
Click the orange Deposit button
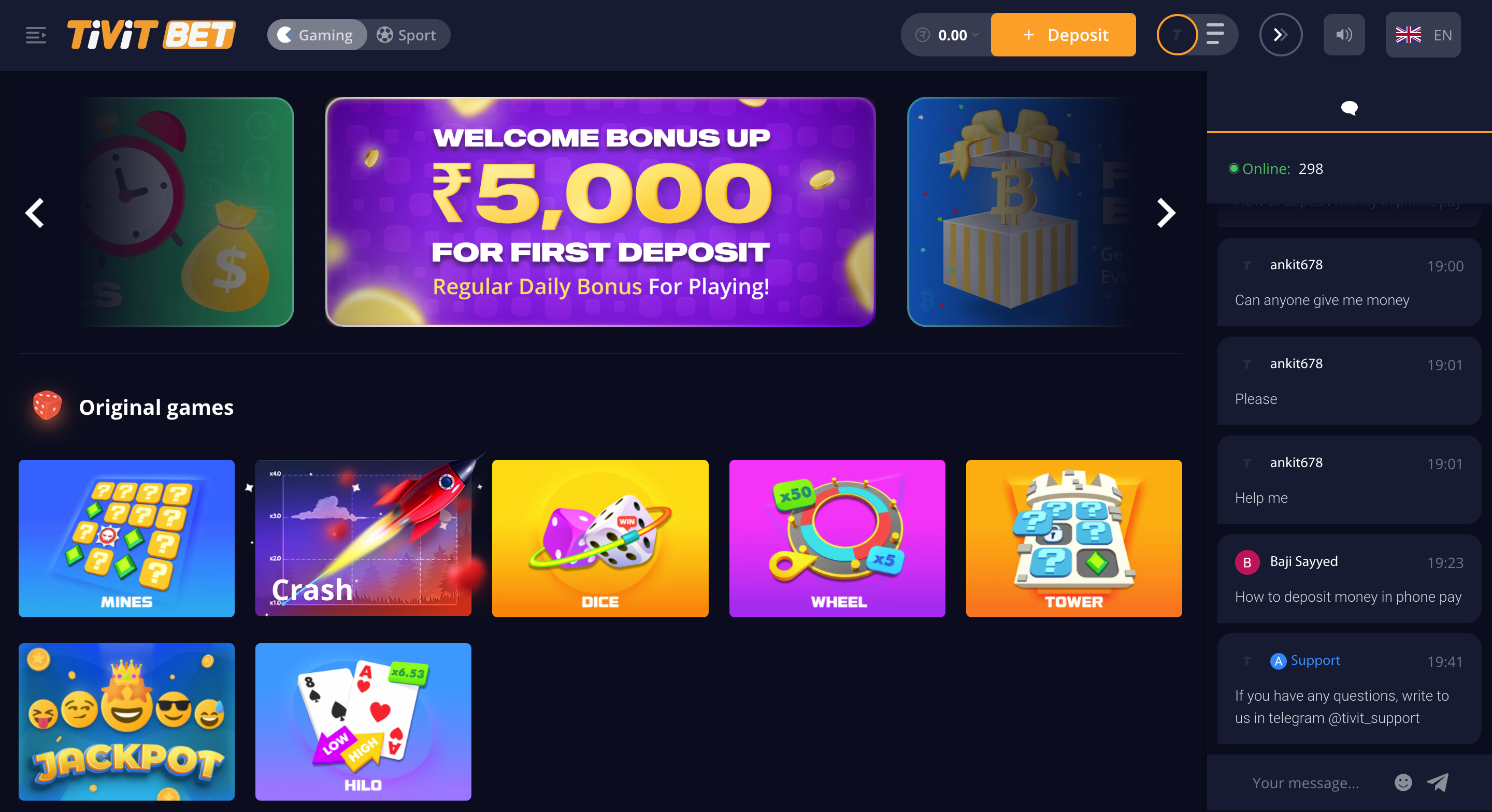click(x=1063, y=35)
